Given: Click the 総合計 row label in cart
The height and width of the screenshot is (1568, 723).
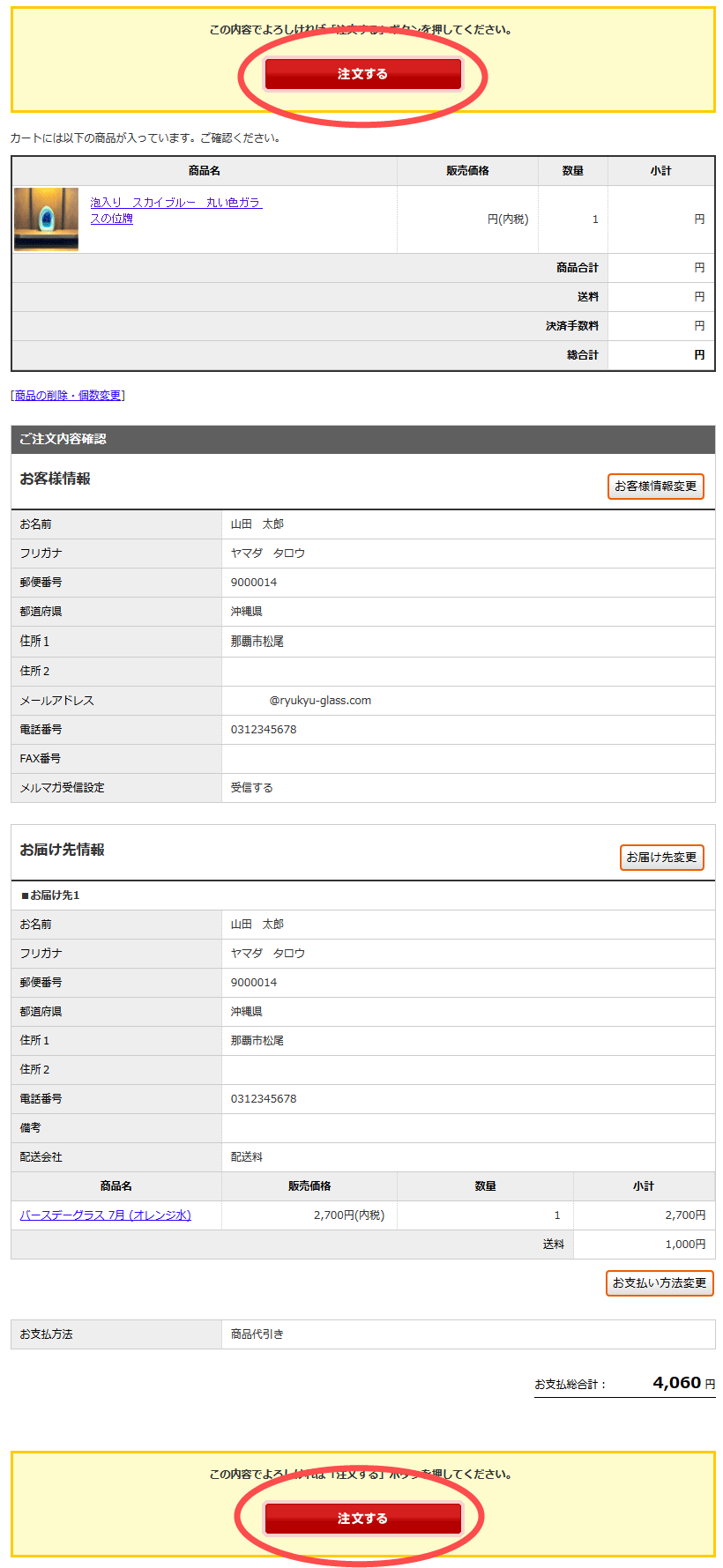Looking at the screenshot, I should click(x=582, y=355).
